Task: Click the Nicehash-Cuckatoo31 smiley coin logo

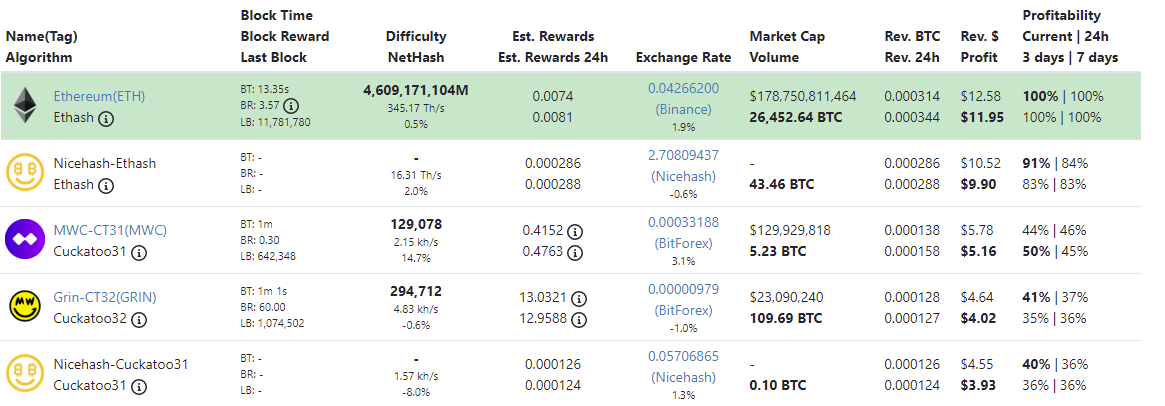Action: (25, 374)
